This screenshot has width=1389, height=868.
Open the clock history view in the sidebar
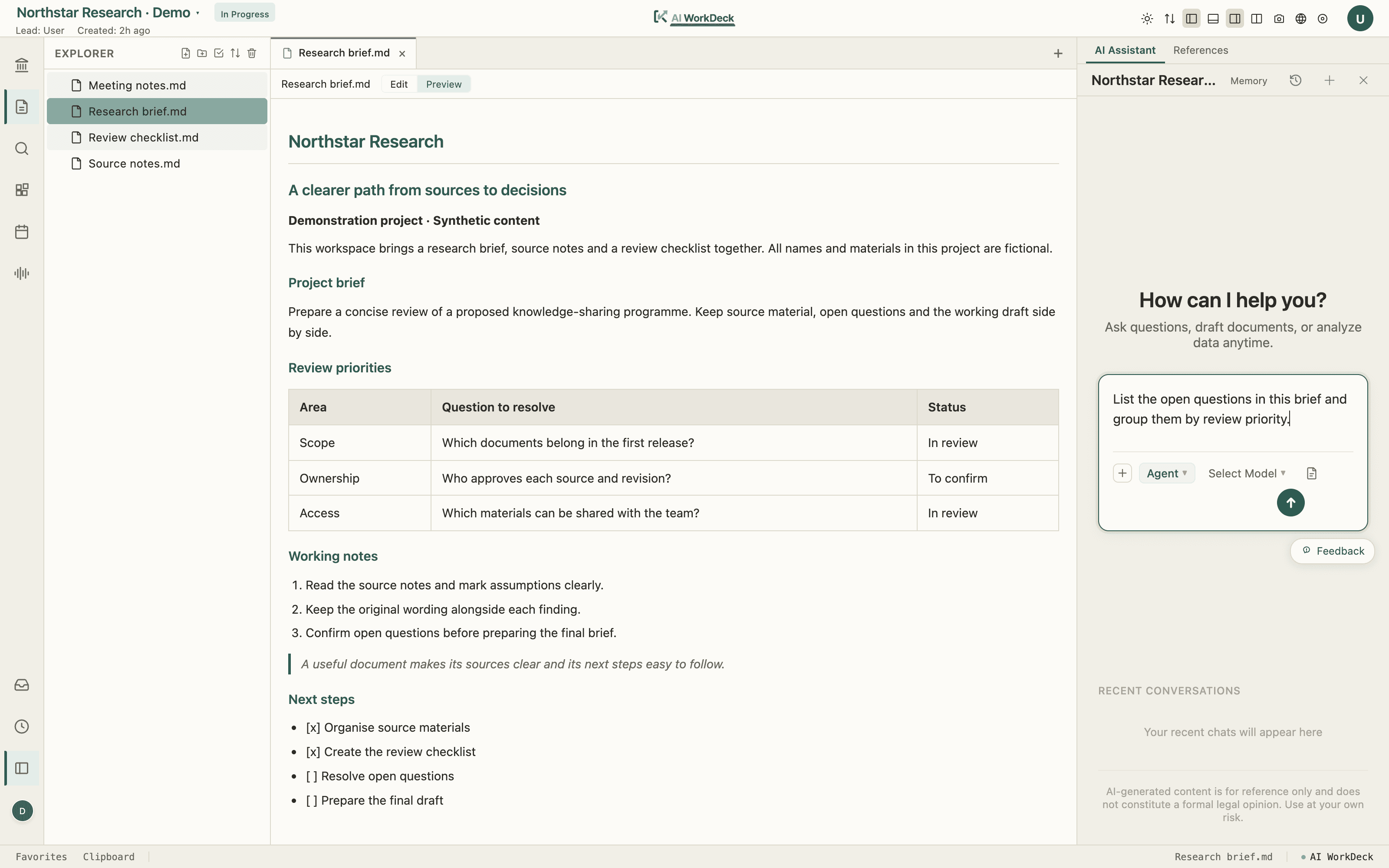(22, 726)
